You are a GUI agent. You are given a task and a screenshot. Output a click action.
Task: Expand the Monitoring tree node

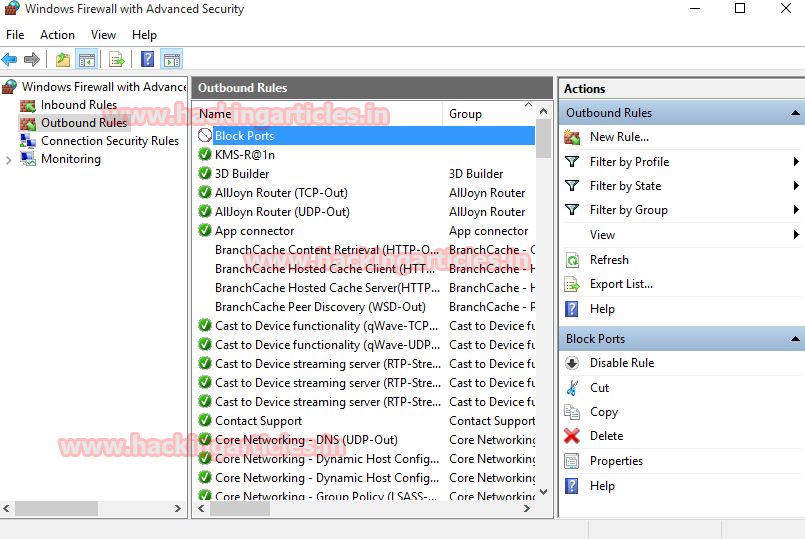(x=8, y=160)
